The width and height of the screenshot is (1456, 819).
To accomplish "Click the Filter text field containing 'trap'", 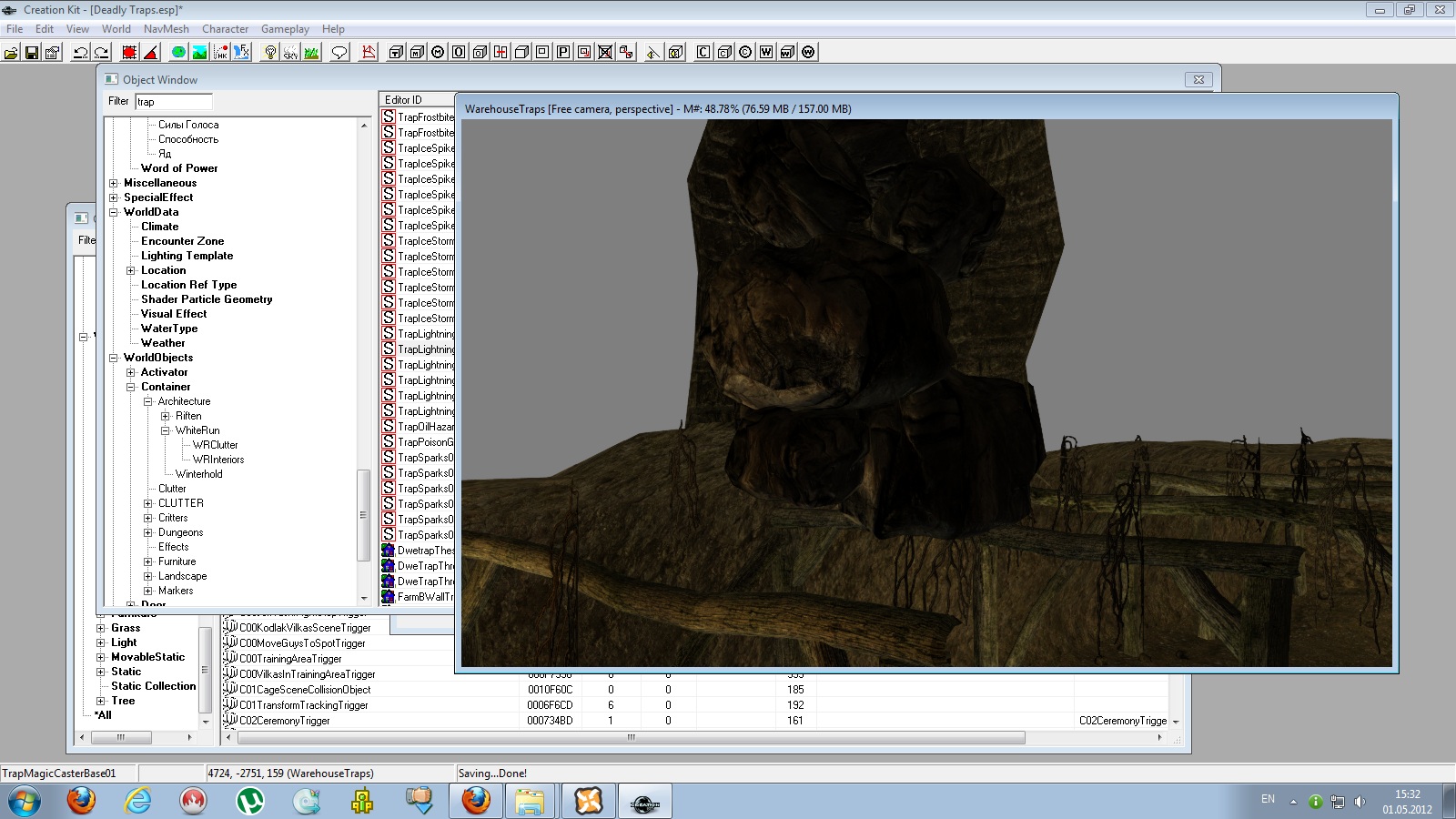I will [174, 102].
